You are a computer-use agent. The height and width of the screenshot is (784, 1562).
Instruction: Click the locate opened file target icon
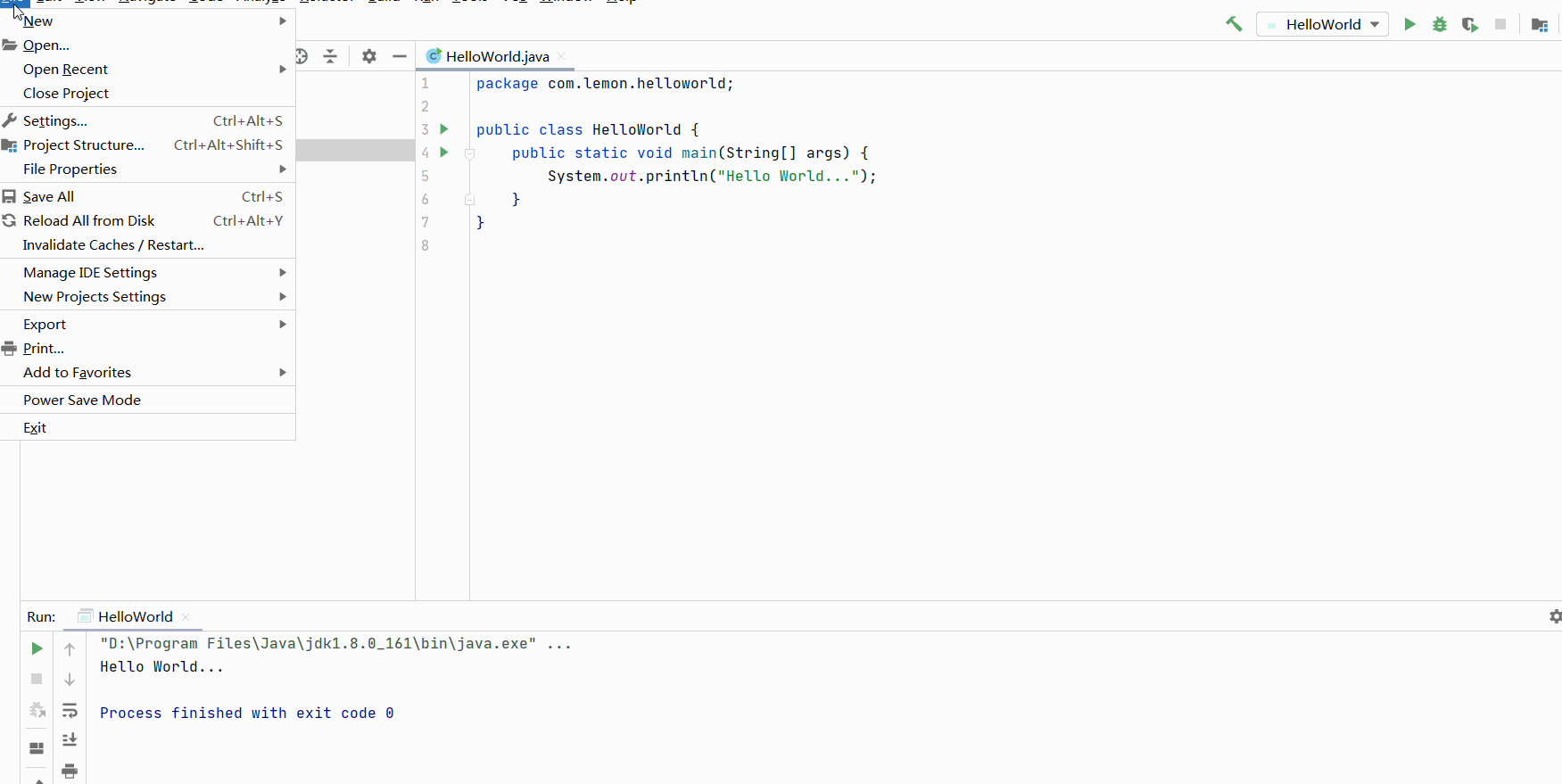click(x=302, y=56)
